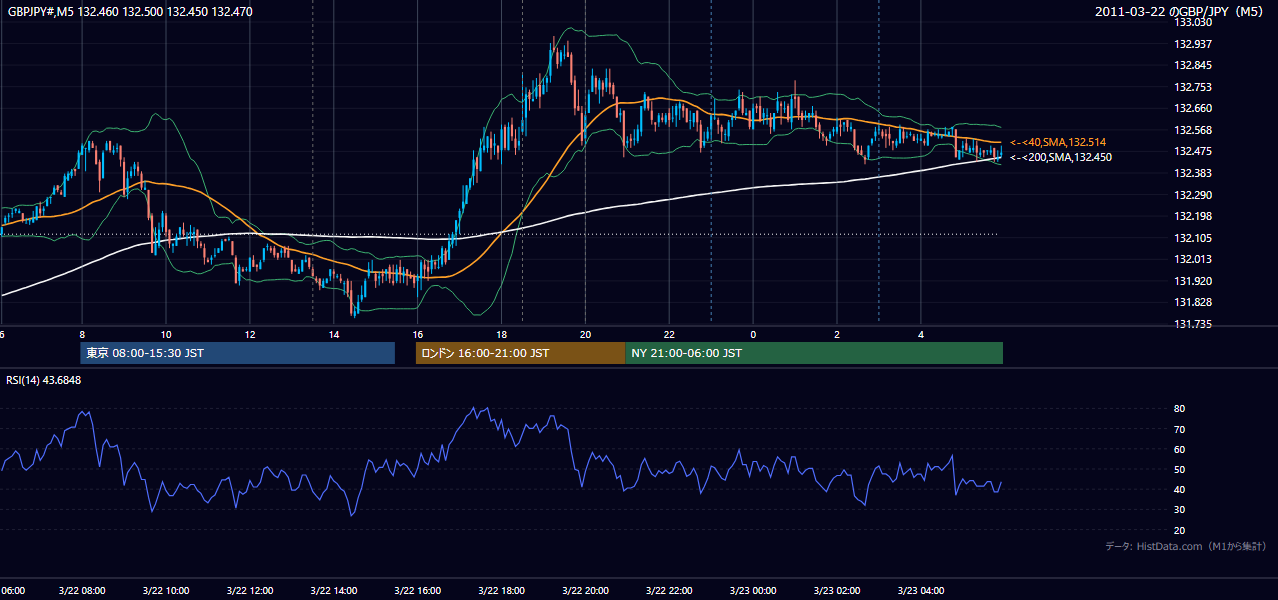
Task: Click hour tick 12 under the price chart
Action: (x=250, y=335)
